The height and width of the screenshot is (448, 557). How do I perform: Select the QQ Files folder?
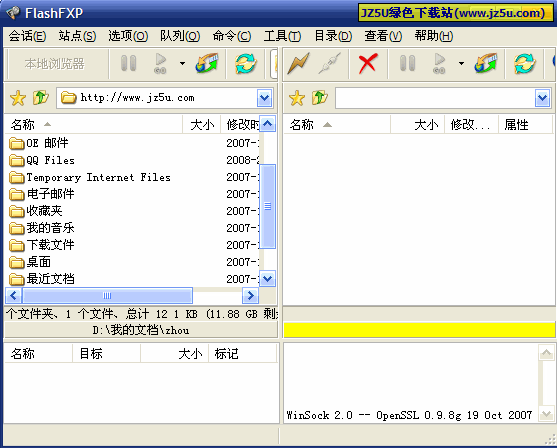(x=42, y=160)
